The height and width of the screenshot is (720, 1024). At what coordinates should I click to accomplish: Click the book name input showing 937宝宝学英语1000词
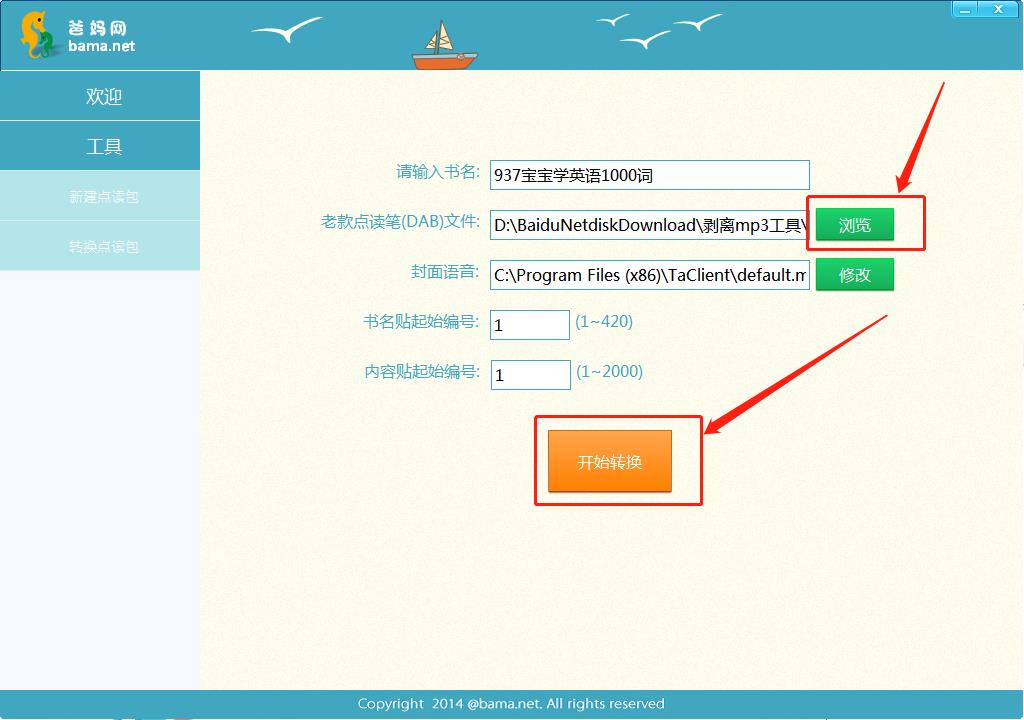pos(648,174)
